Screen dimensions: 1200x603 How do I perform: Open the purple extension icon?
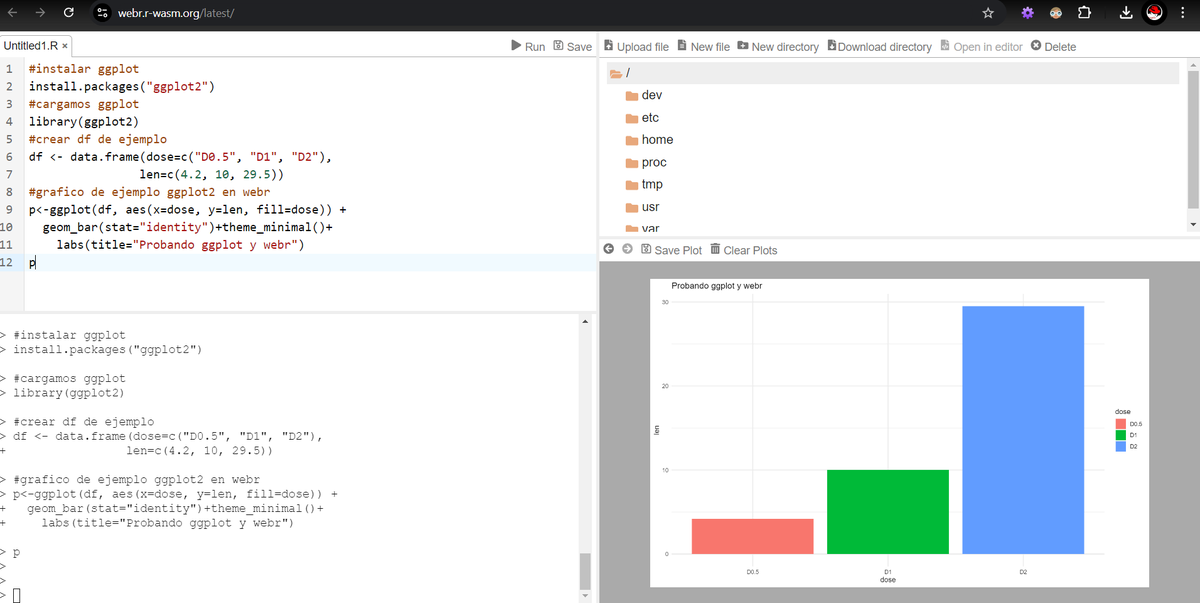click(1026, 13)
